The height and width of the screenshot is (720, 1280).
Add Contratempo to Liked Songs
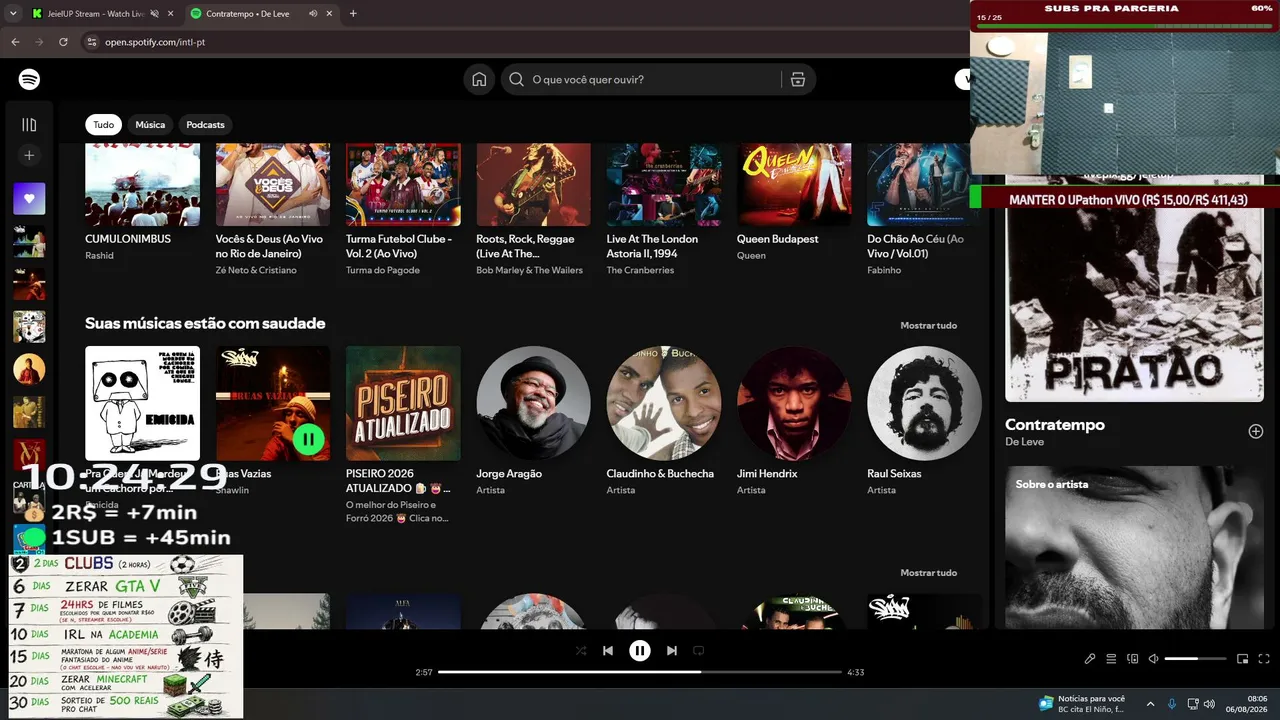(x=1256, y=431)
